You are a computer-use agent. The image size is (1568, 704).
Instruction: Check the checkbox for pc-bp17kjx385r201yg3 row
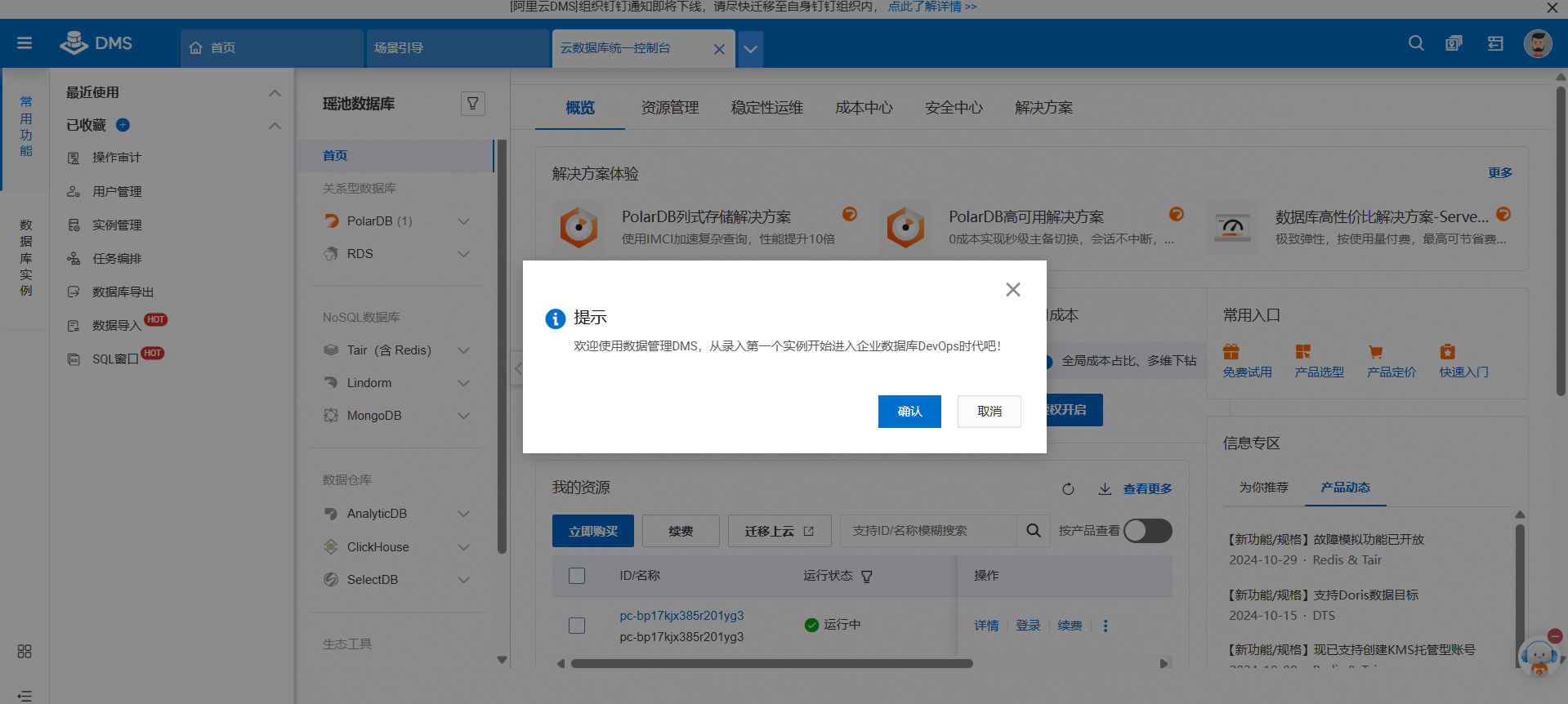[577, 626]
